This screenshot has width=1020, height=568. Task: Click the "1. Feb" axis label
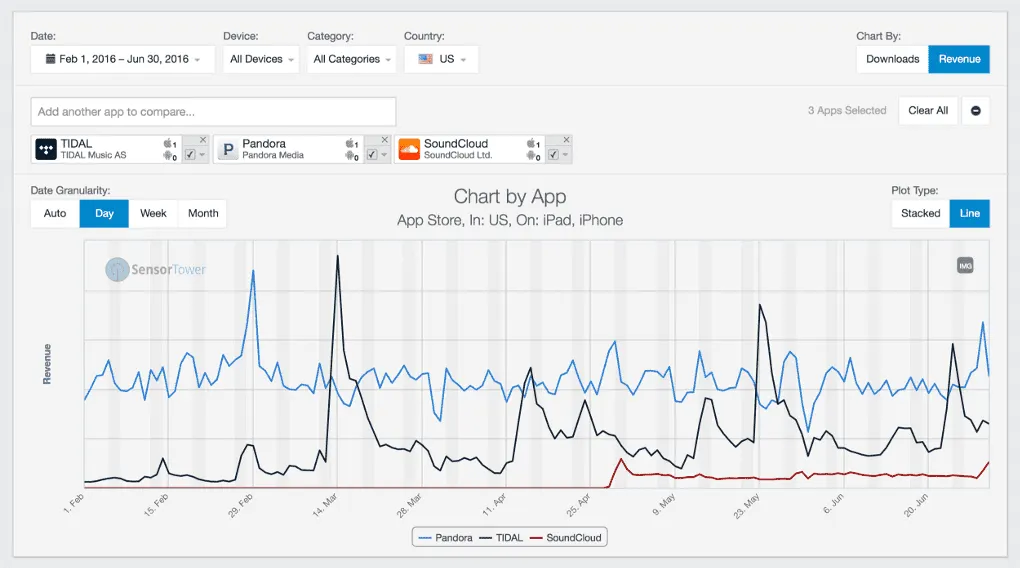coord(74,504)
